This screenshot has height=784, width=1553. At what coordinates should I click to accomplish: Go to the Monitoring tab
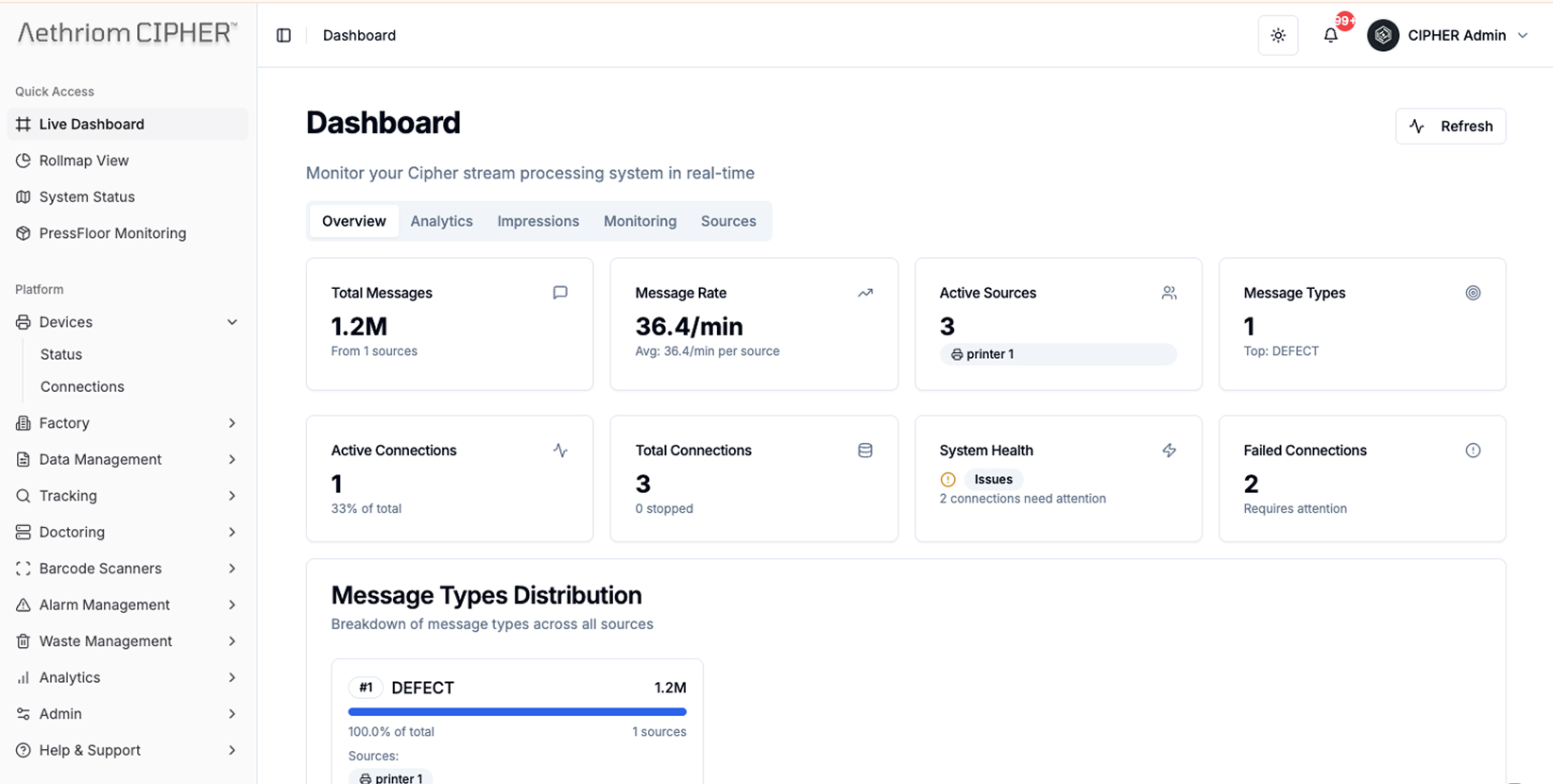(x=640, y=221)
